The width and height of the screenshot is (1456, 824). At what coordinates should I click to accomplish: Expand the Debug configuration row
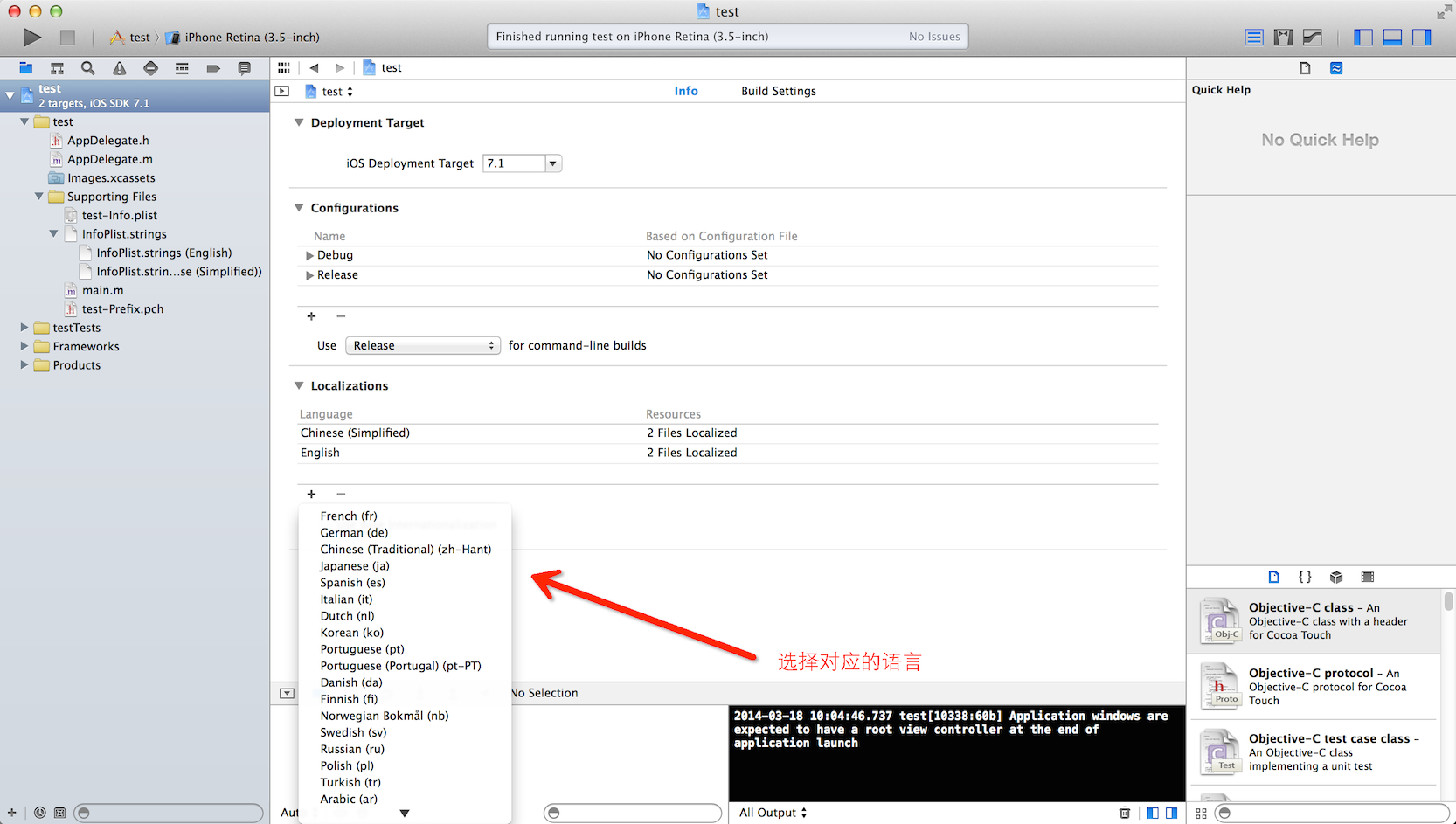click(x=309, y=255)
